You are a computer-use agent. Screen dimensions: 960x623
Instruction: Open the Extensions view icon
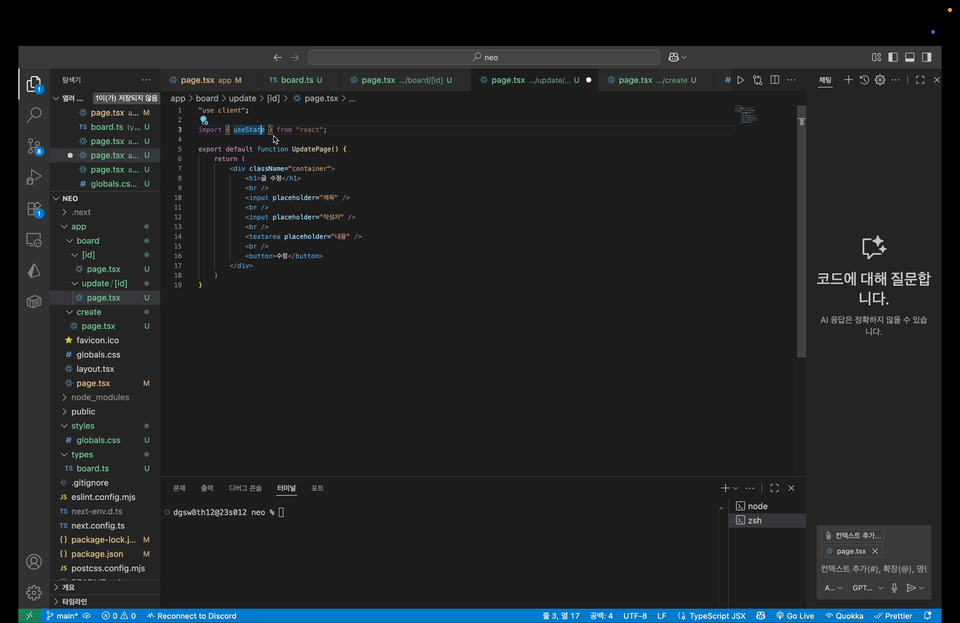[x=34, y=209]
